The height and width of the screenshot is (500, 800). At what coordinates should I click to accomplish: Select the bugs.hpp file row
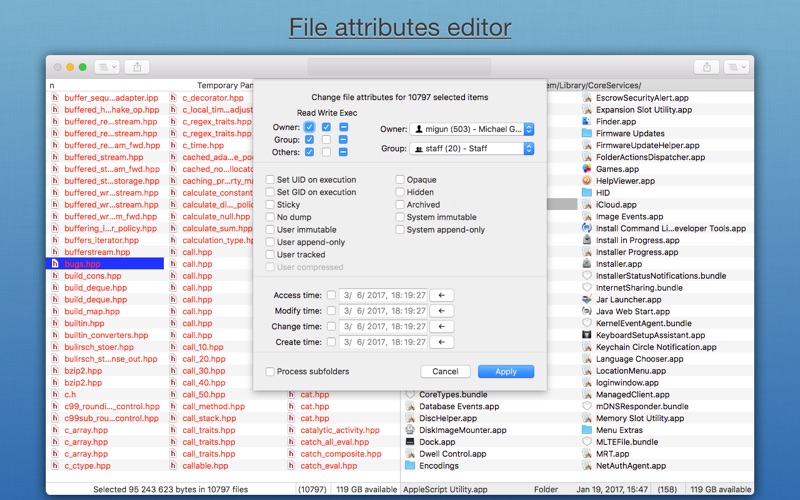105,264
